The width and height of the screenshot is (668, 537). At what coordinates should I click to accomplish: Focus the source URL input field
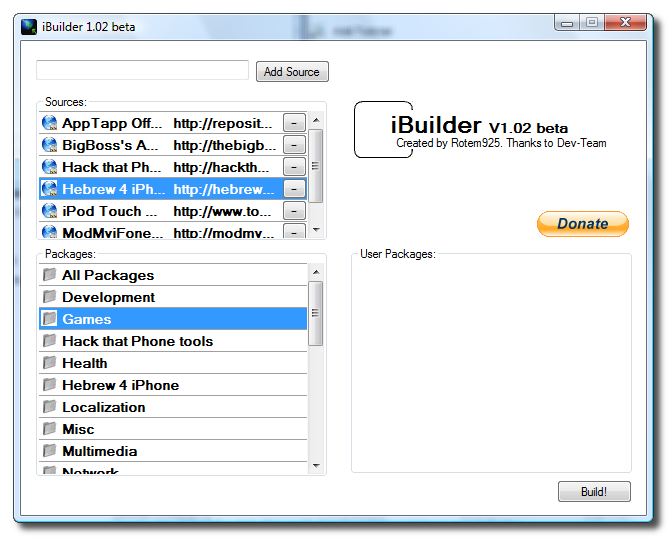pyautogui.click(x=142, y=70)
